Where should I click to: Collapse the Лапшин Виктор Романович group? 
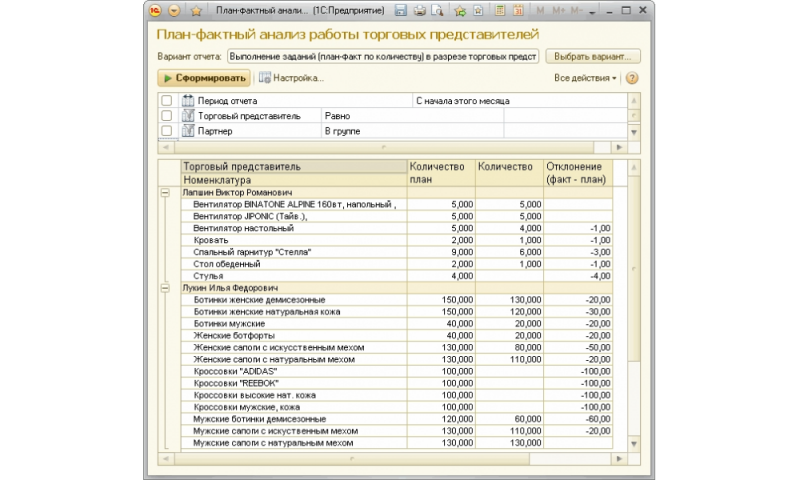click(x=165, y=192)
